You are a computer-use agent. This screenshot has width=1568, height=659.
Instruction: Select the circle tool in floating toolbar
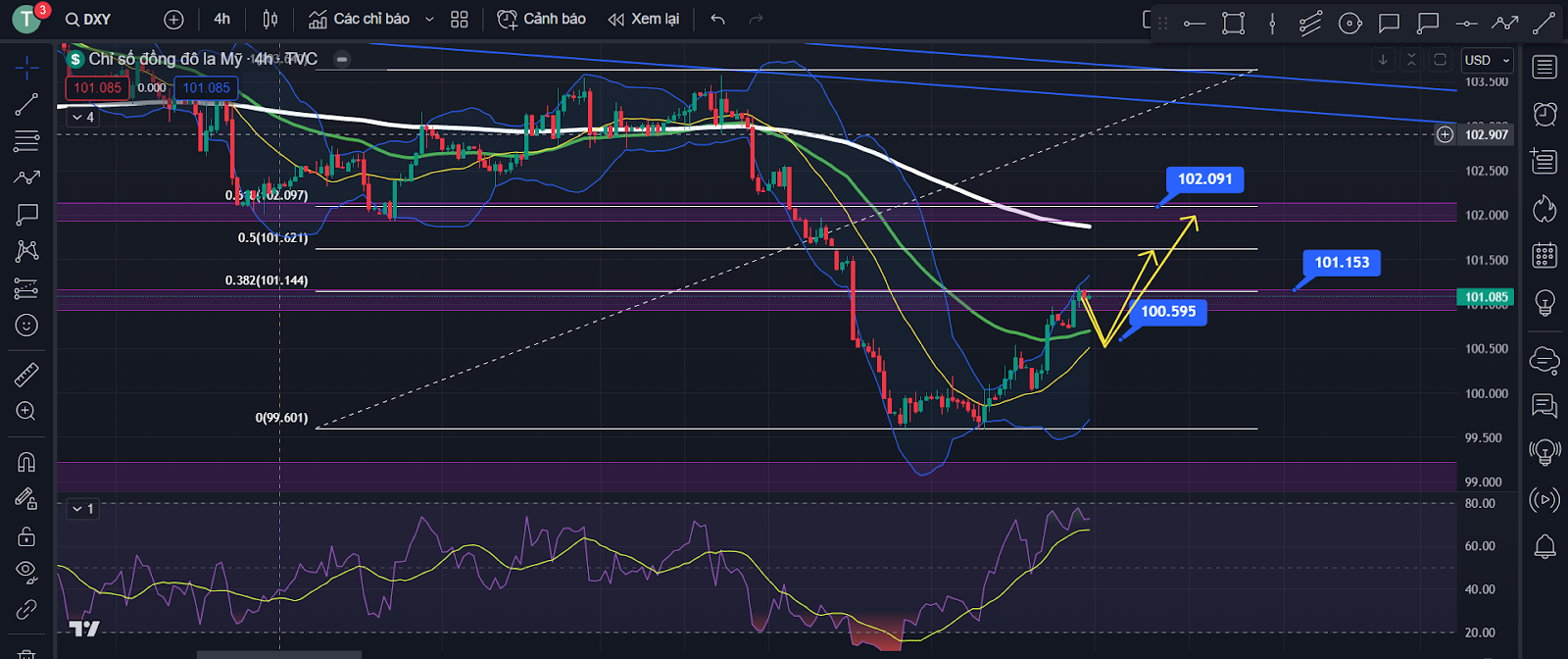coord(1350,24)
